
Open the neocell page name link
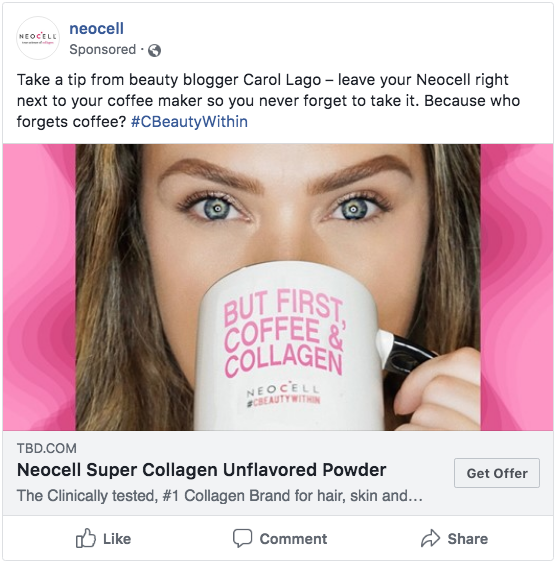tap(96, 29)
